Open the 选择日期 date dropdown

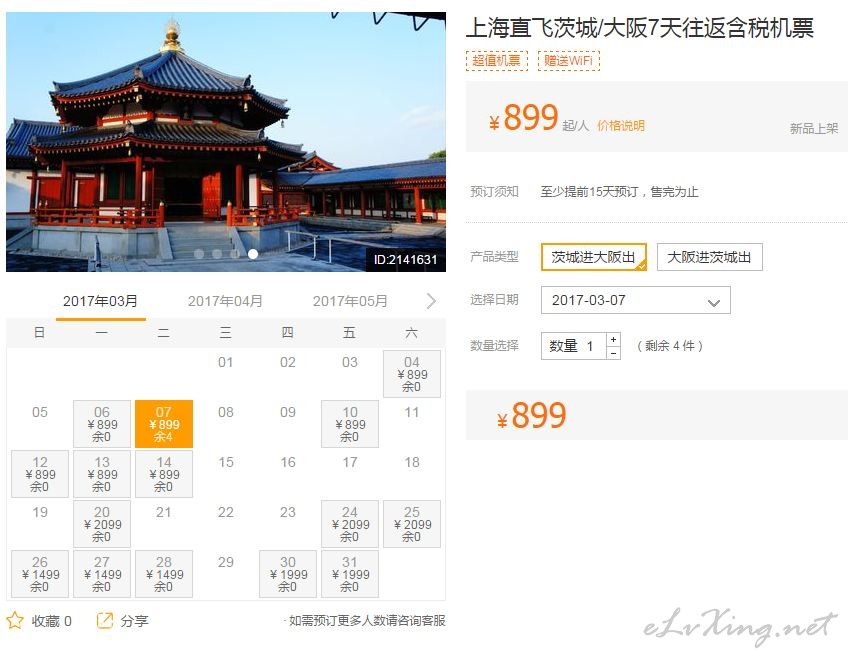[635, 300]
